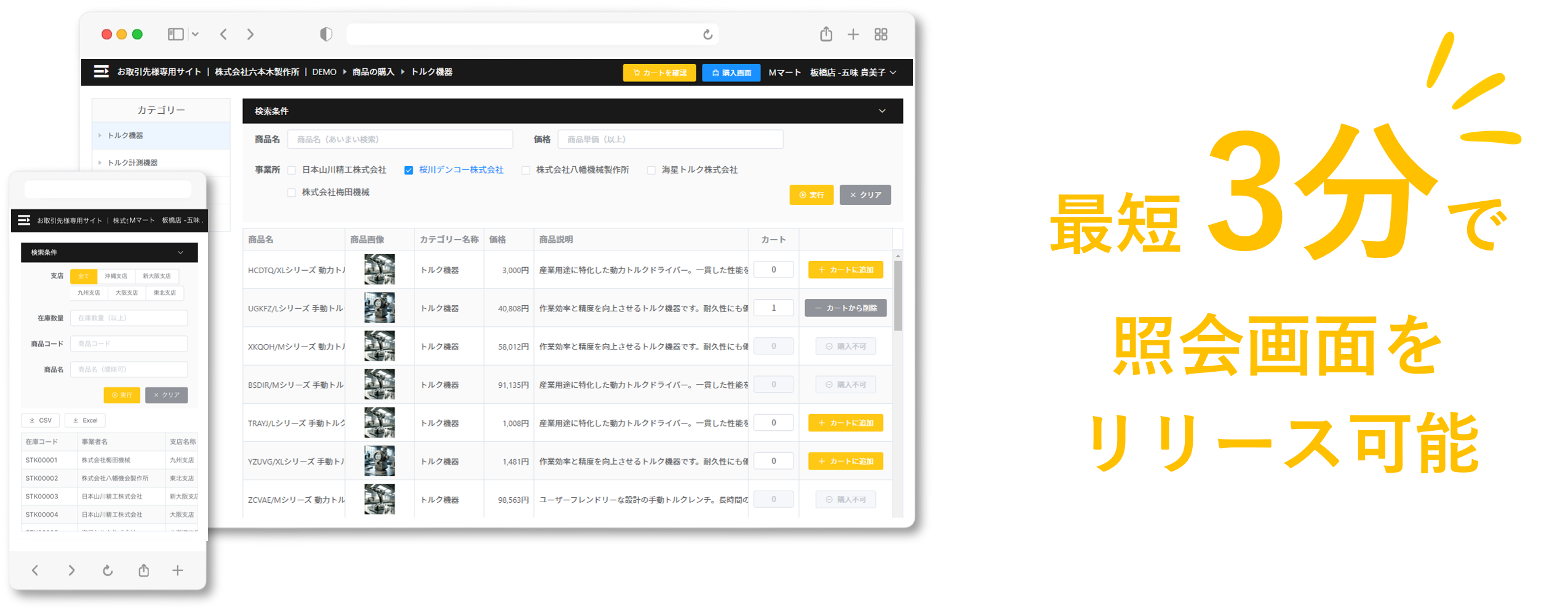Click desktop 実行 search button
Screen dimensions: 1568x613
[x=811, y=194]
